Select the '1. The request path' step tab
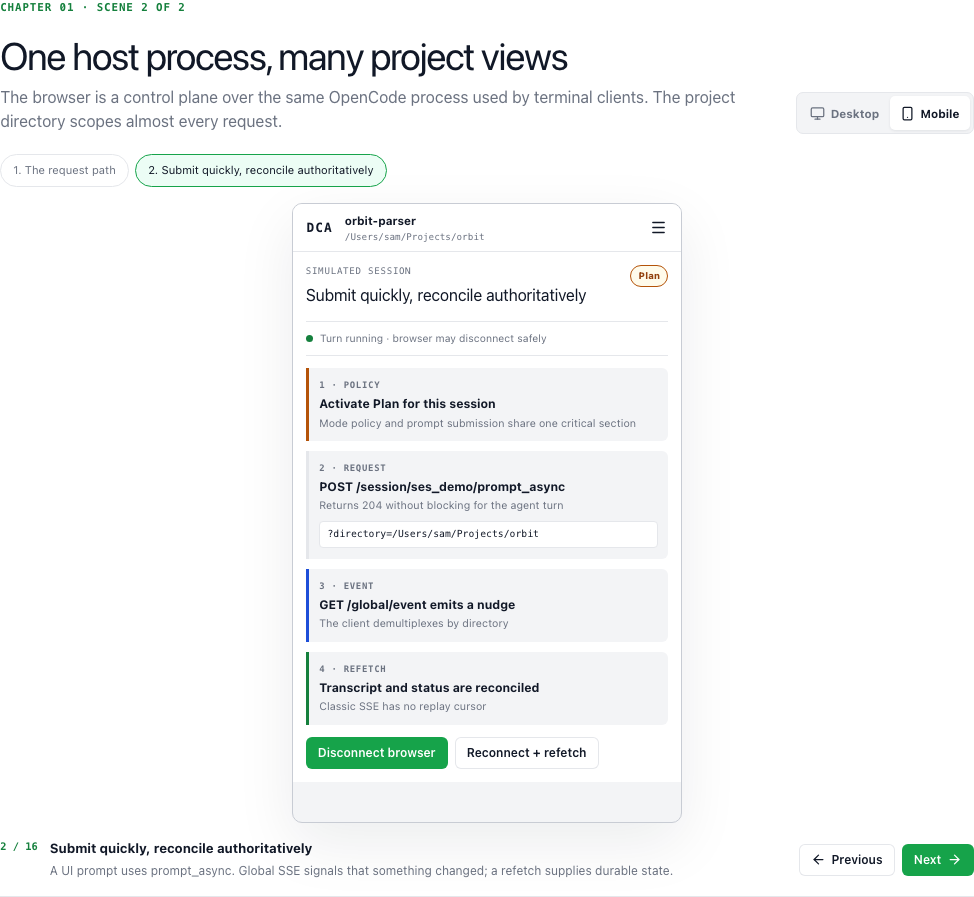Viewport: 974px width, 897px height. (65, 170)
